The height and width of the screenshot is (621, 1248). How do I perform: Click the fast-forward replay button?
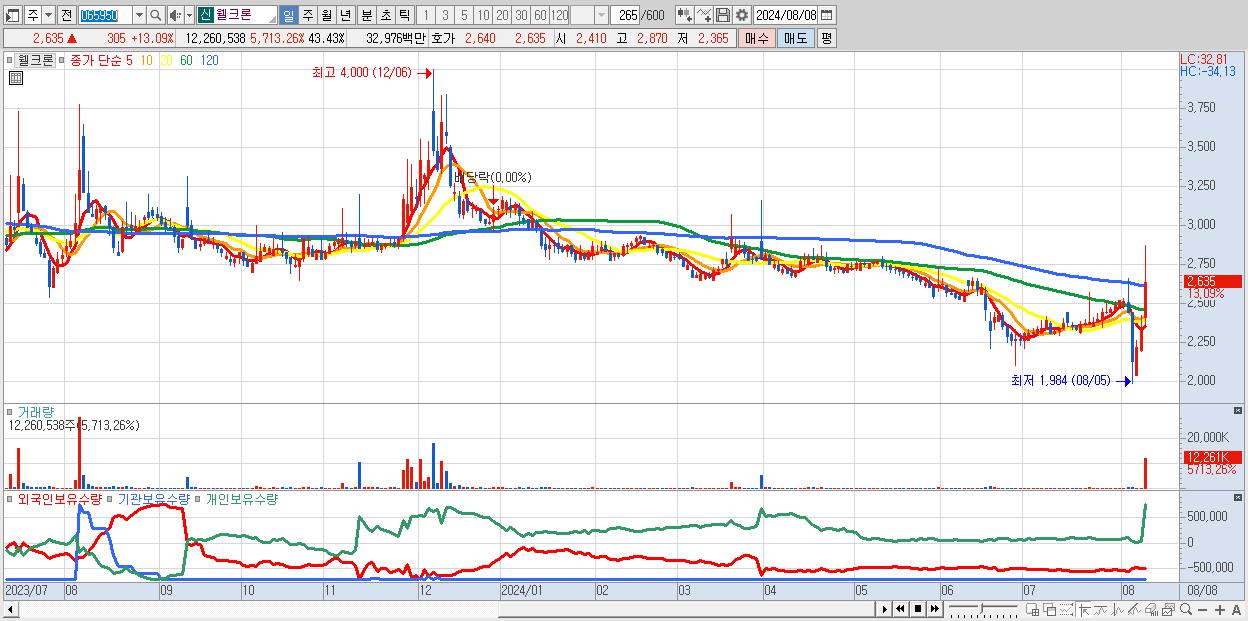pos(934,609)
